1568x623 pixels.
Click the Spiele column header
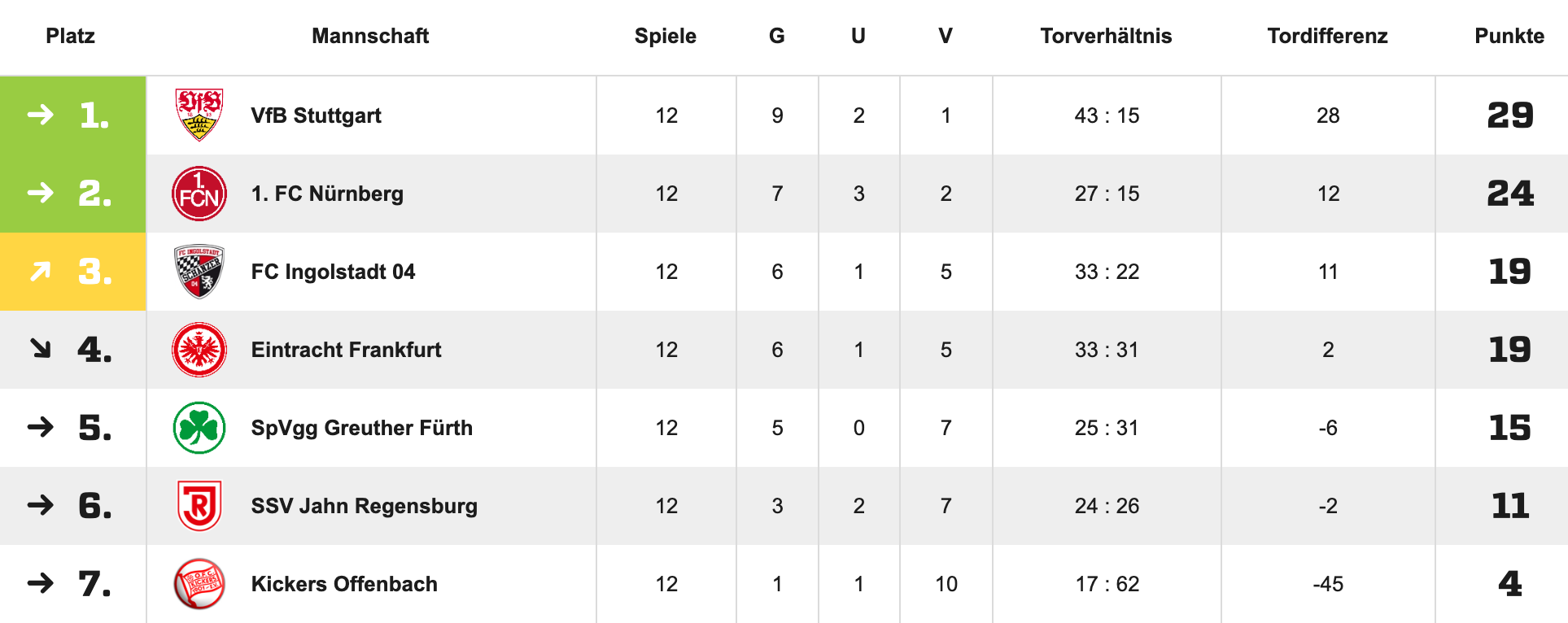tap(665, 36)
